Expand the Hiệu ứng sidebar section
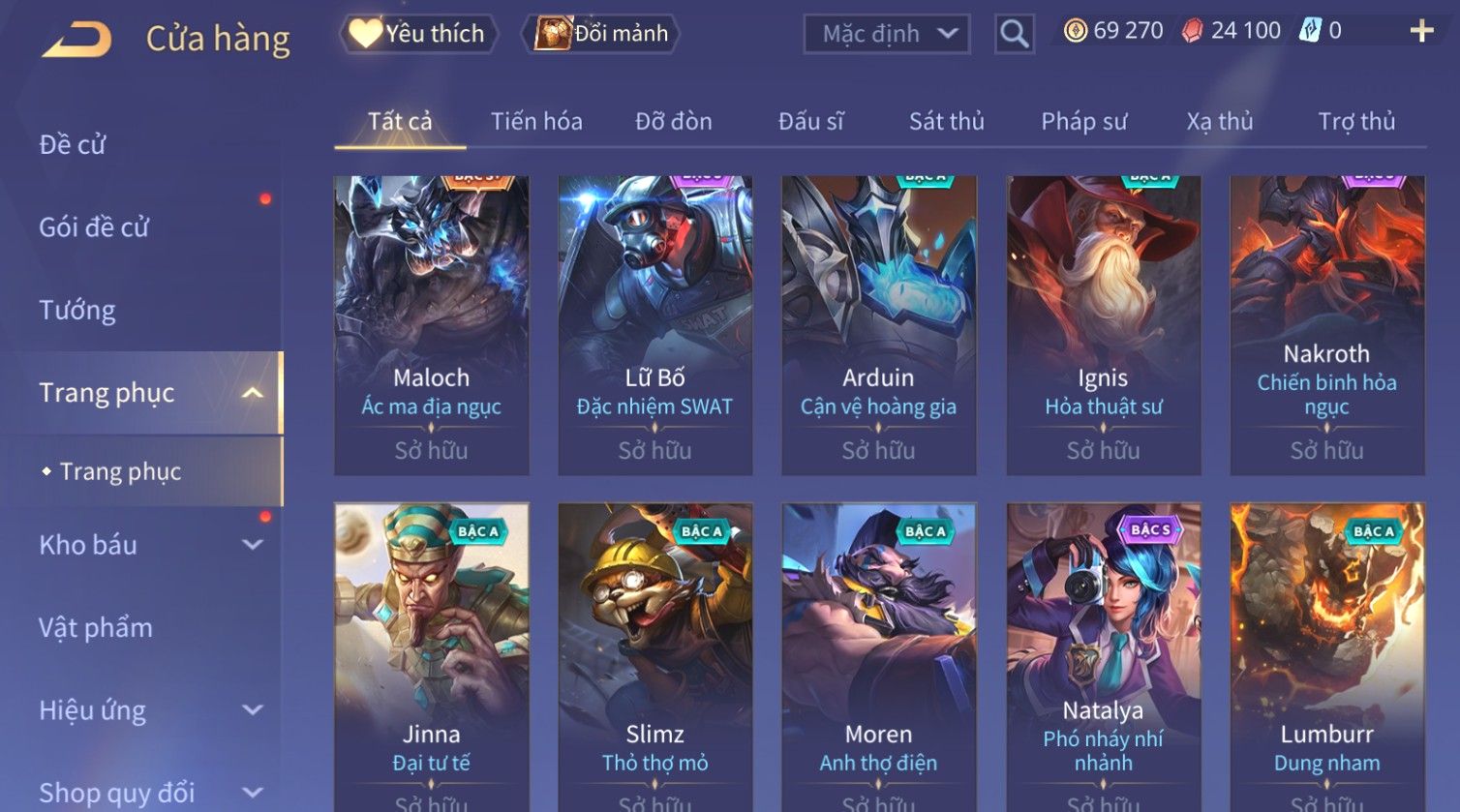Screen dimensions: 1460x812 click(253, 710)
